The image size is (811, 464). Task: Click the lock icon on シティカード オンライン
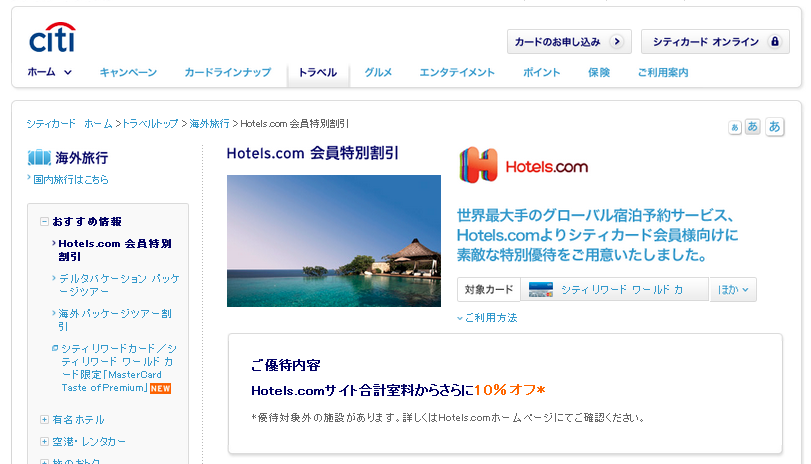[775, 41]
